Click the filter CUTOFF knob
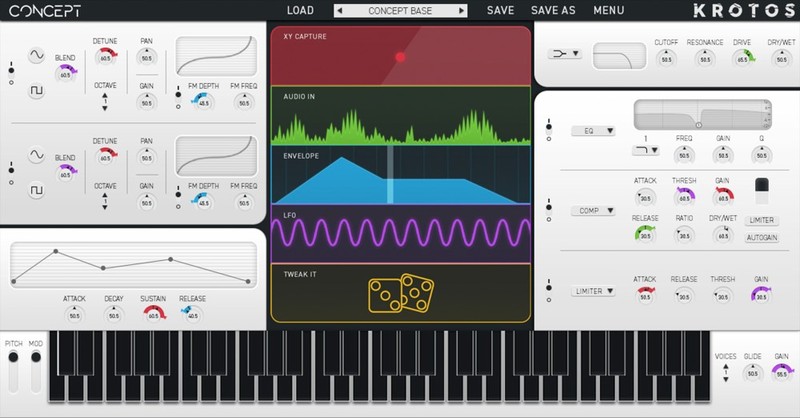This screenshot has width=800, height=418. click(x=666, y=59)
